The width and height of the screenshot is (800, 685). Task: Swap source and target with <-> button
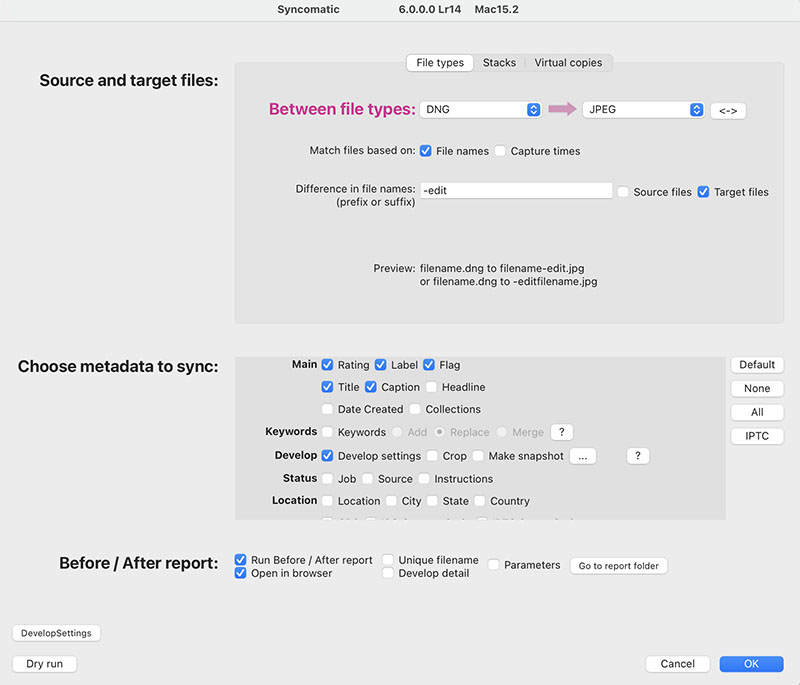pyautogui.click(x=728, y=111)
